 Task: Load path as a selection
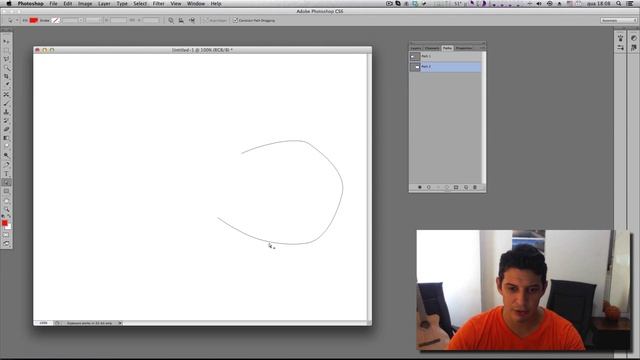point(438,187)
